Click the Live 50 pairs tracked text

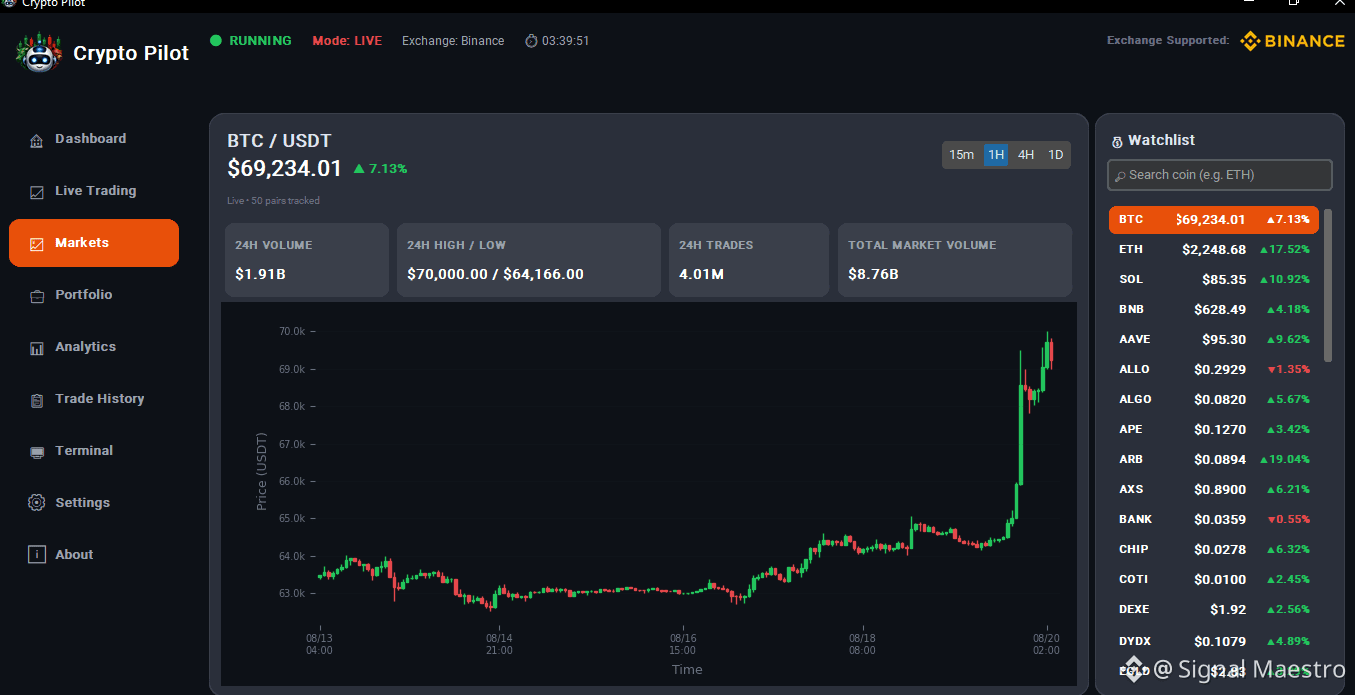click(273, 201)
